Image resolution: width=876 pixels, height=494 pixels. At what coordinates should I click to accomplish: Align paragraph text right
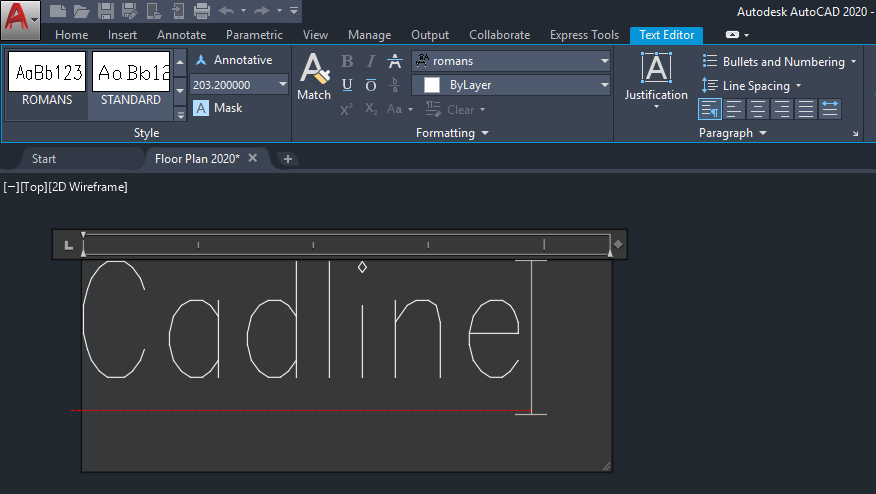click(782, 110)
